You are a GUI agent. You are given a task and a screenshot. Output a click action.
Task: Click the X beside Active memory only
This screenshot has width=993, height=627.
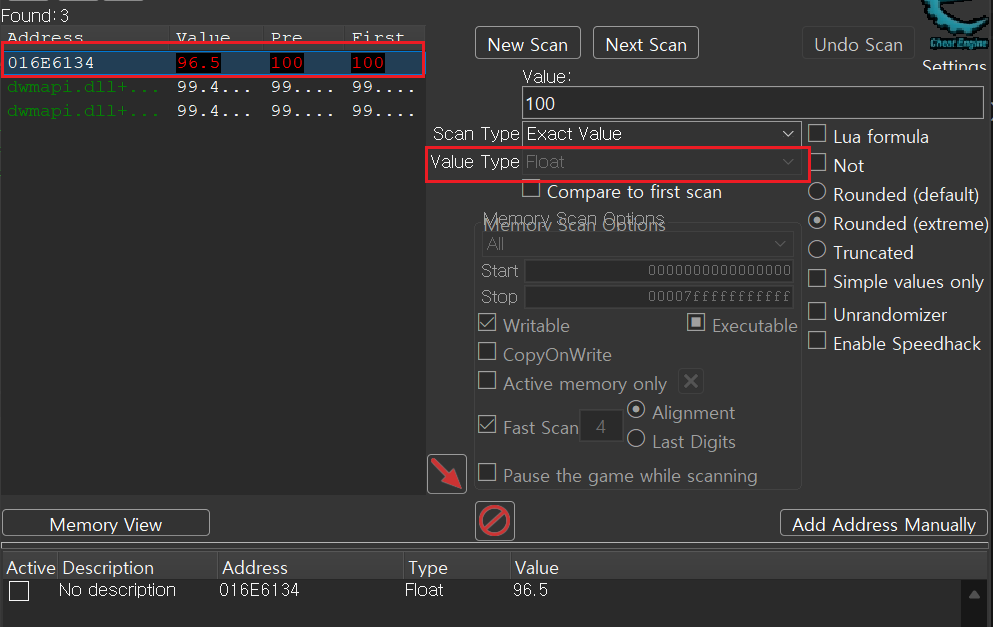click(x=690, y=382)
